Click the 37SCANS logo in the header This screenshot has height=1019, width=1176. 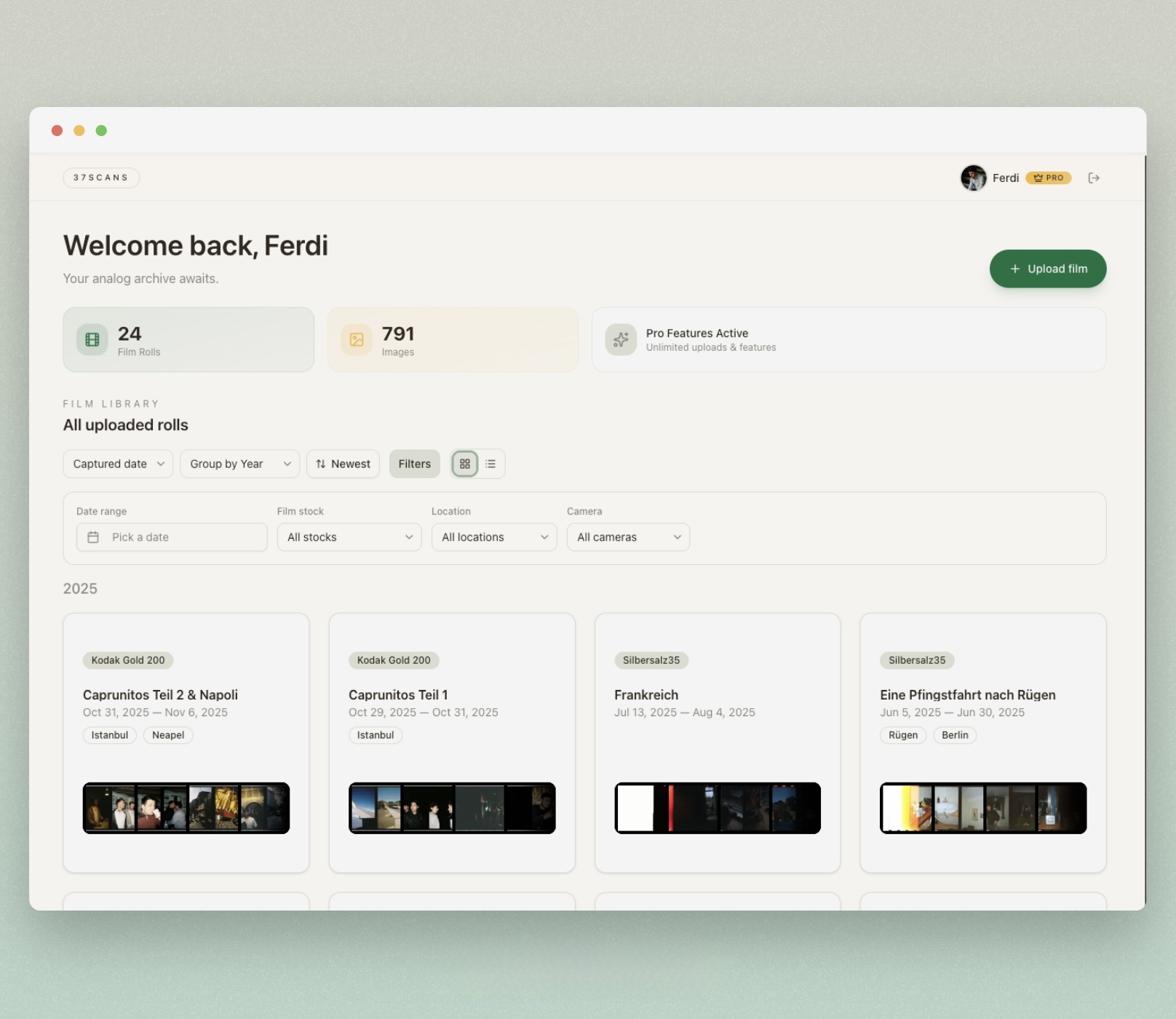[x=101, y=178]
